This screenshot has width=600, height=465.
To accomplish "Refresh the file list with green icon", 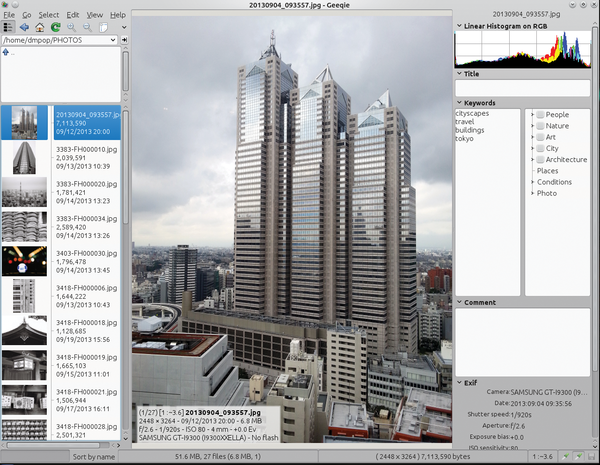I will (x=55, y=28).
